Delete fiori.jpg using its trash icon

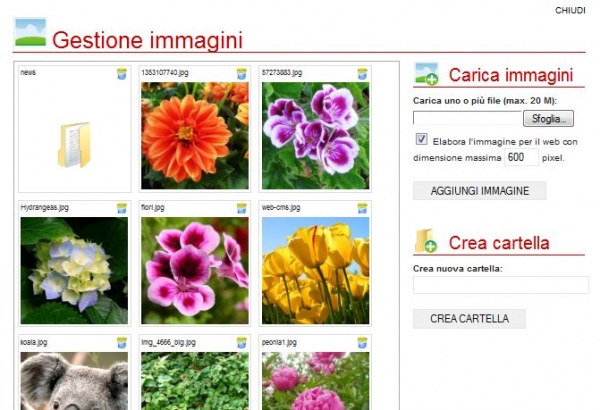coord(241,208)
